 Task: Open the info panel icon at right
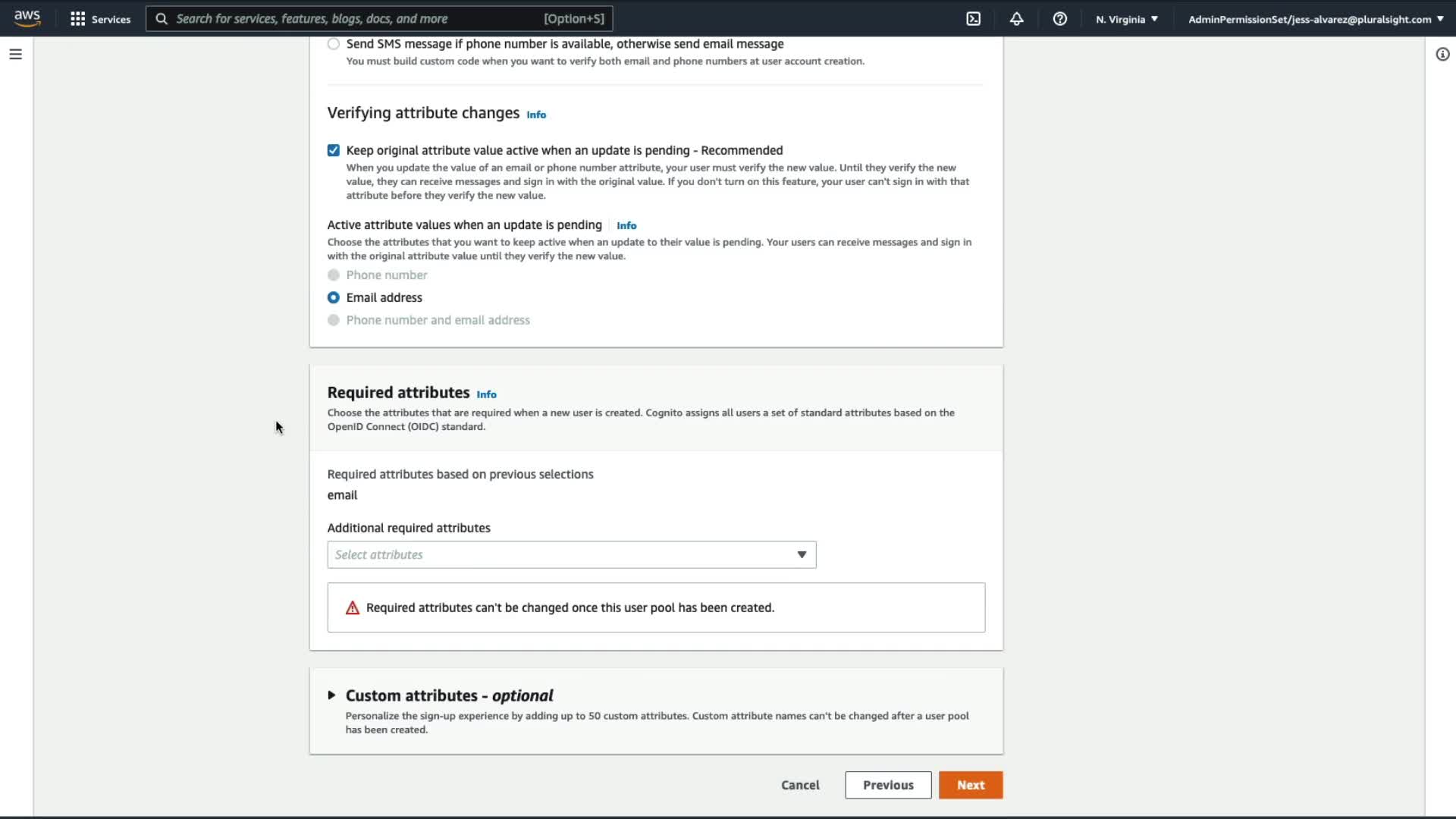tap(1442, 54)
